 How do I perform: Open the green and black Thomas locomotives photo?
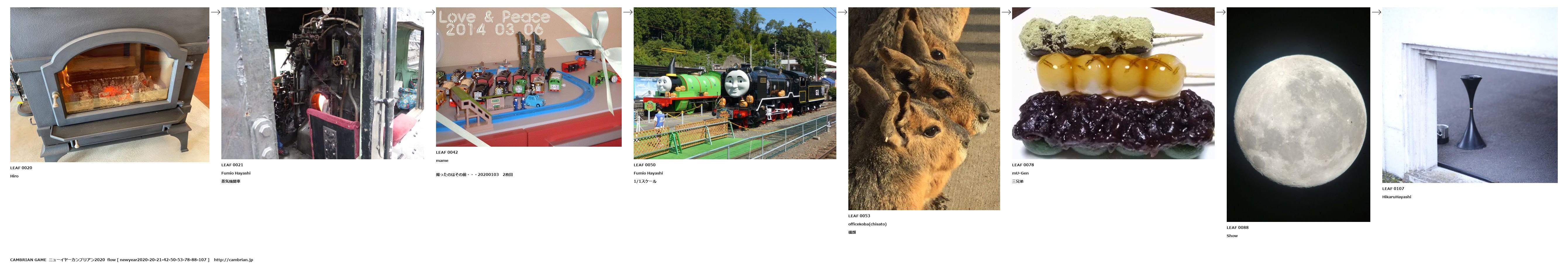pyautogui.click(x=735, y=83)
